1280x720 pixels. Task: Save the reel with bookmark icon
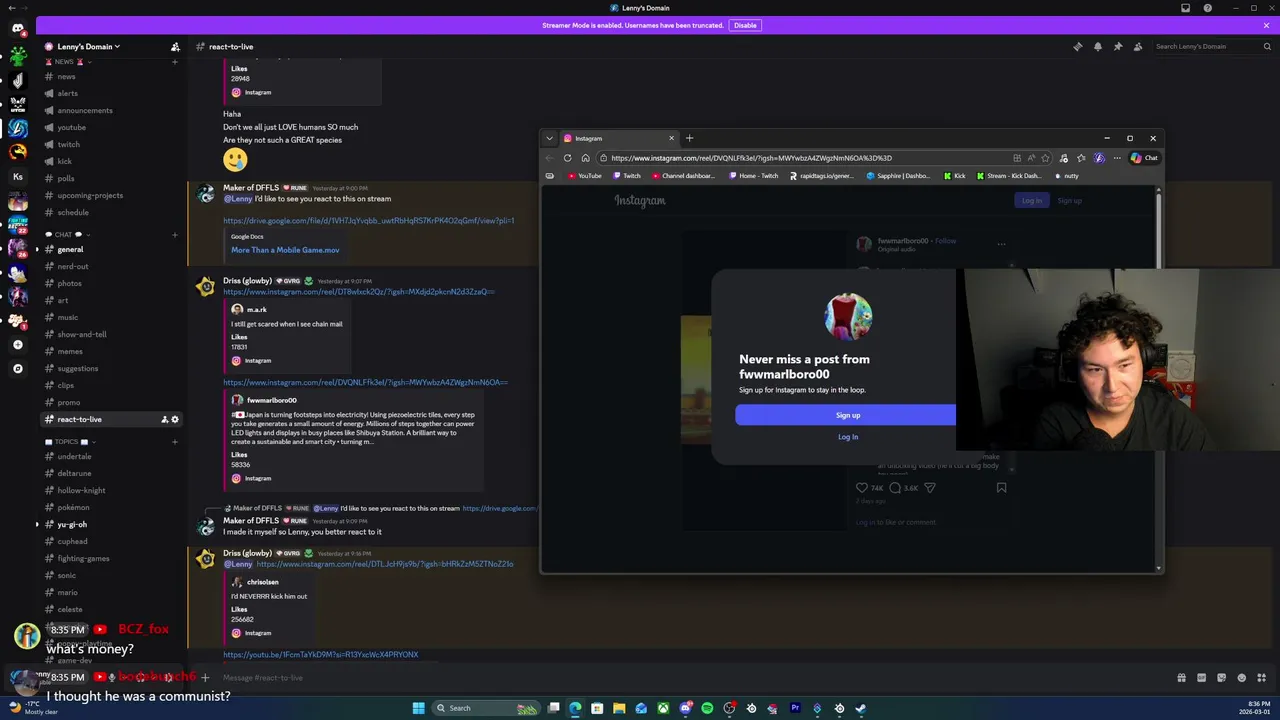(x=1001, y=488)
